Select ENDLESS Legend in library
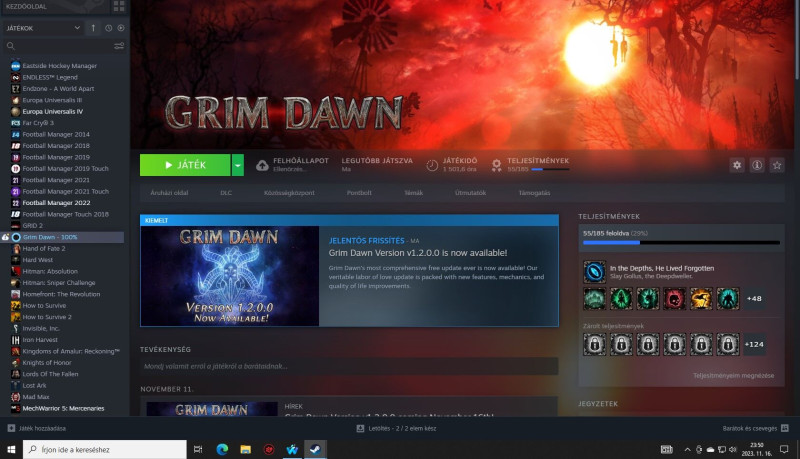The image size is (800, 459). (49, 78)
